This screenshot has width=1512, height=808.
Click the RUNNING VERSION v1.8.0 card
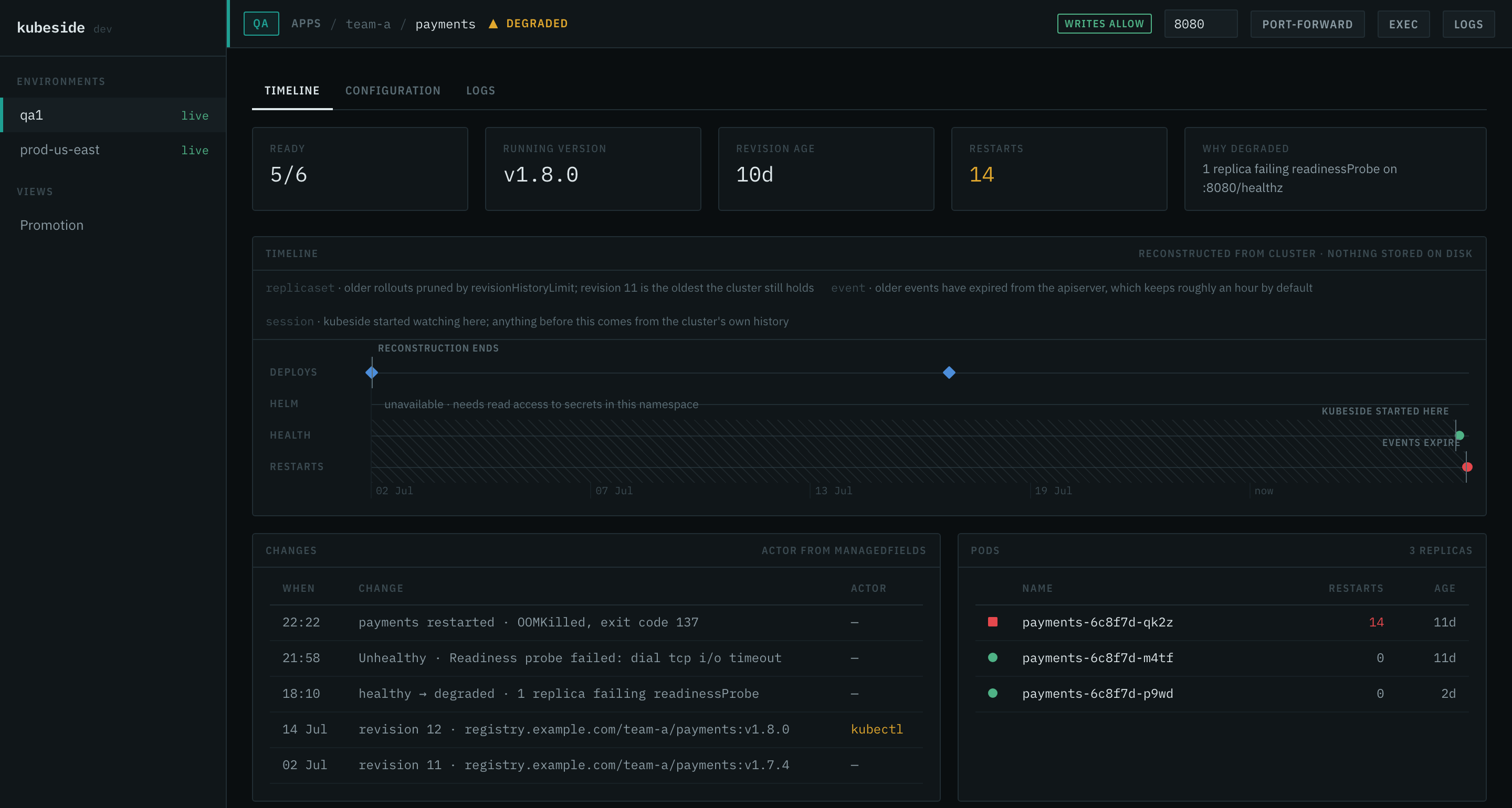[593, 169]
